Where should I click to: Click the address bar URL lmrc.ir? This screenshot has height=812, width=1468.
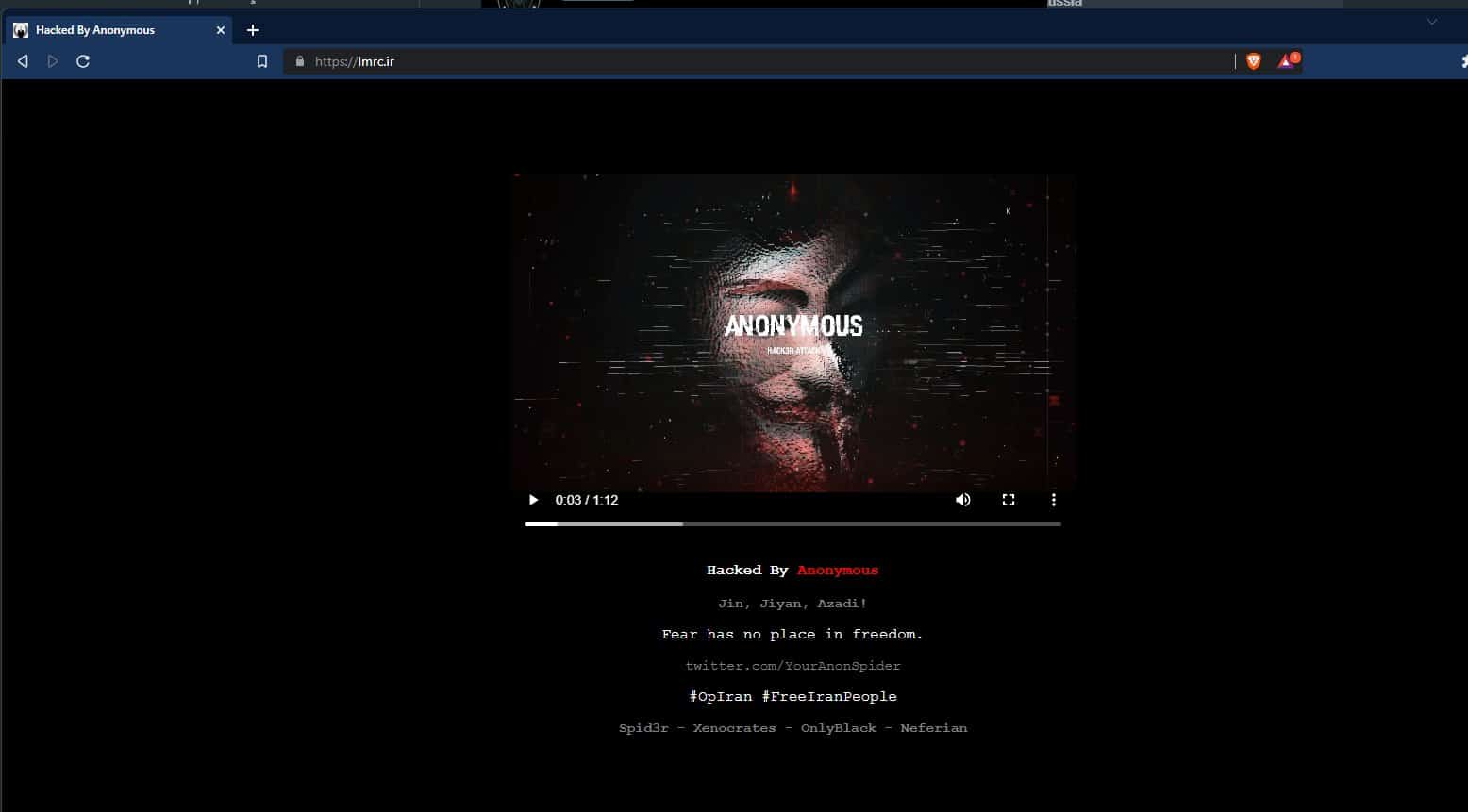point(355,61)
